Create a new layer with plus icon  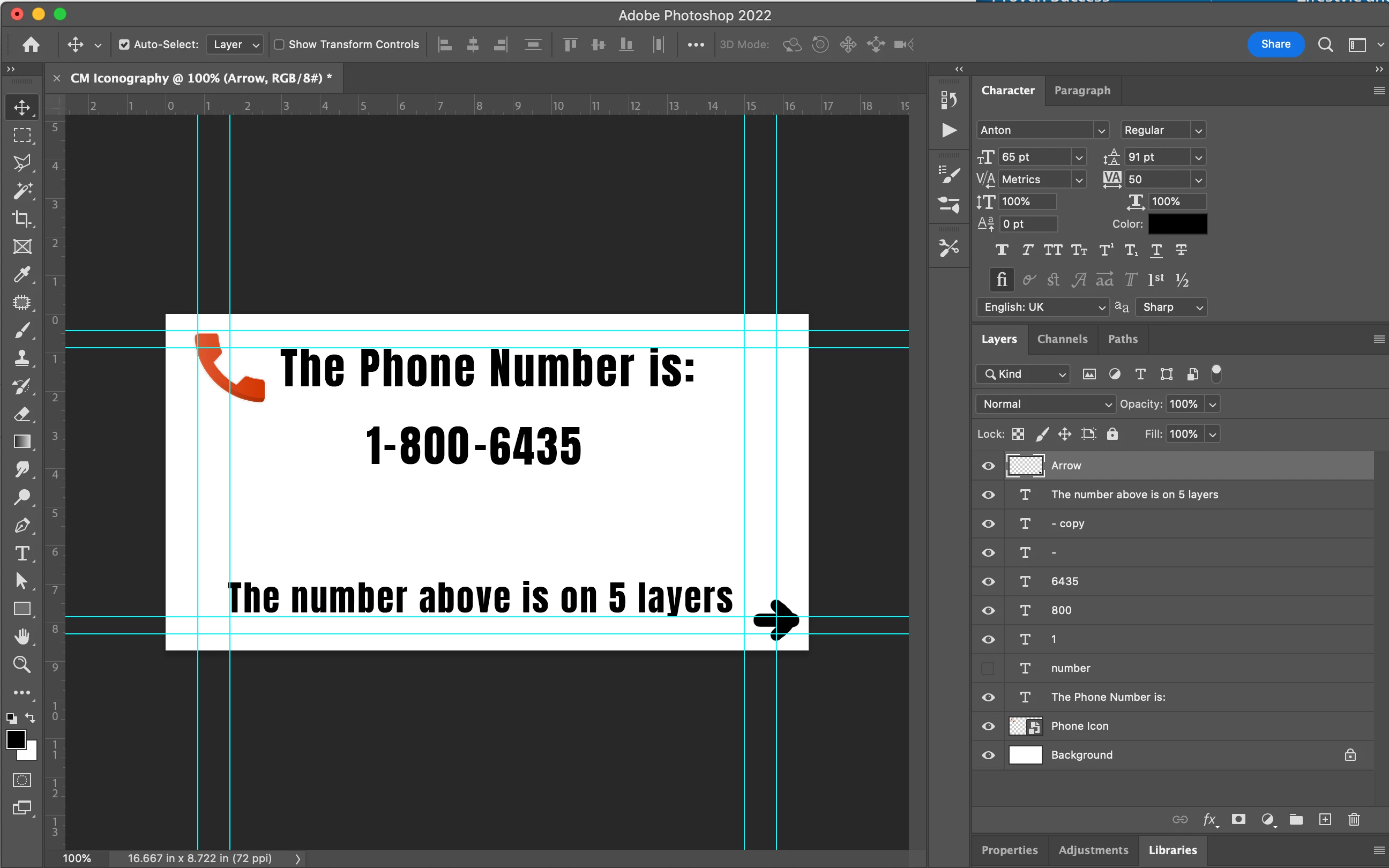pos(1325,819)
